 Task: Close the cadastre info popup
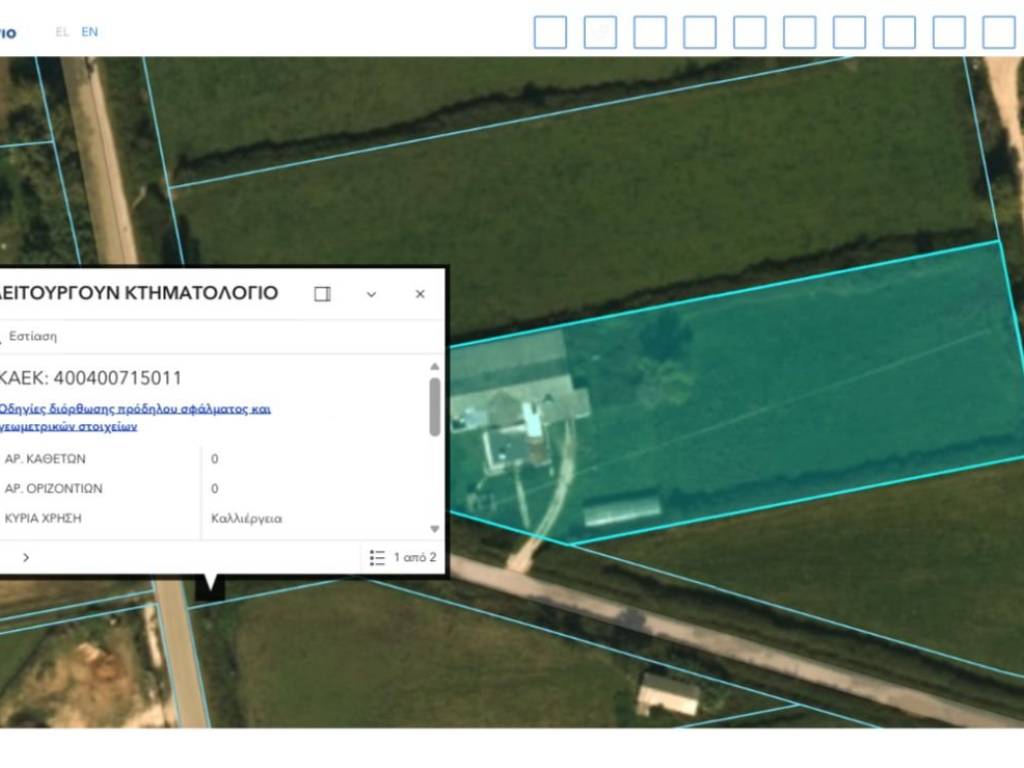click(420, 294)
